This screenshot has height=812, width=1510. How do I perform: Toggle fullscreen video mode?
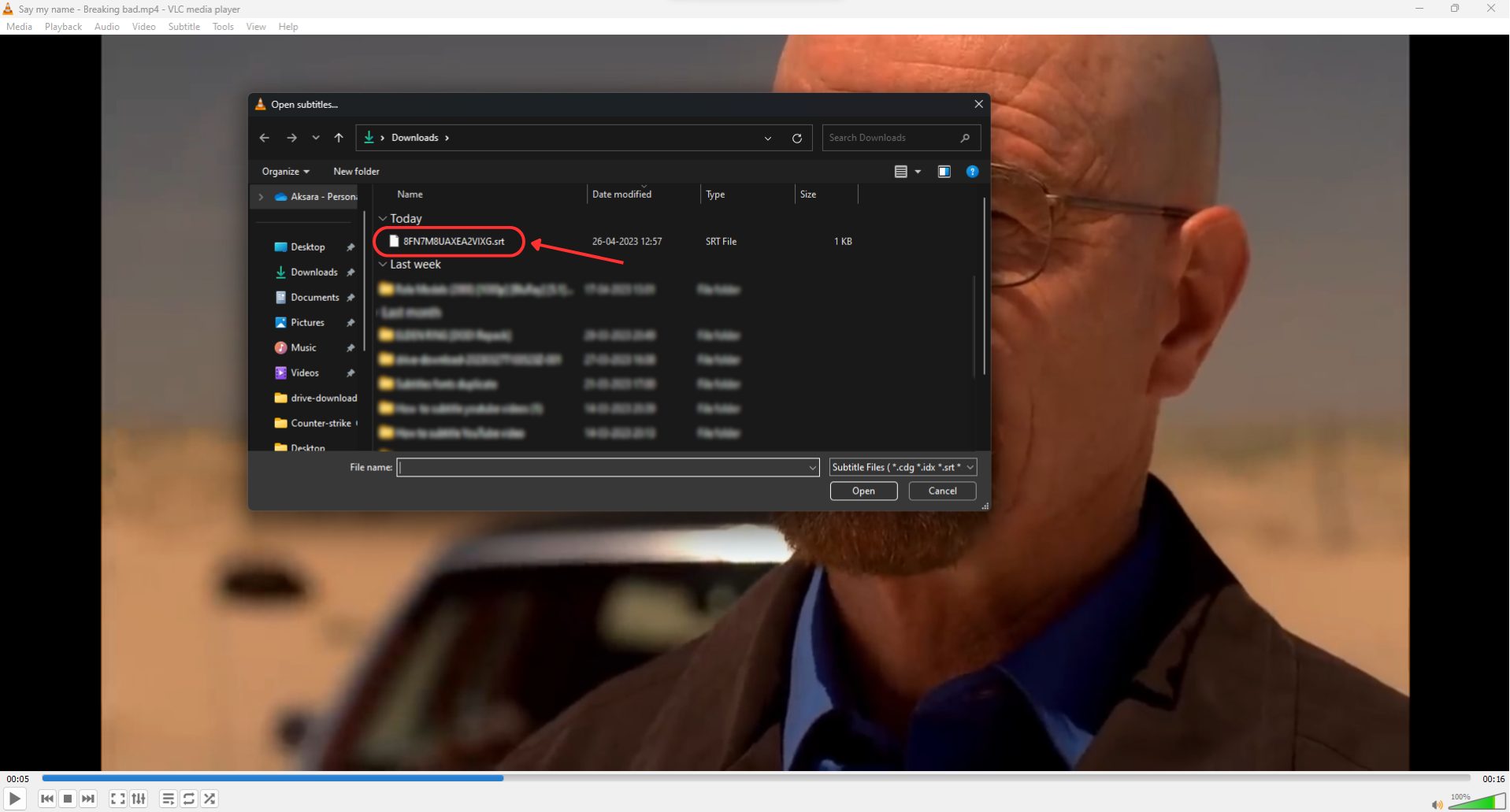point(118,799)
